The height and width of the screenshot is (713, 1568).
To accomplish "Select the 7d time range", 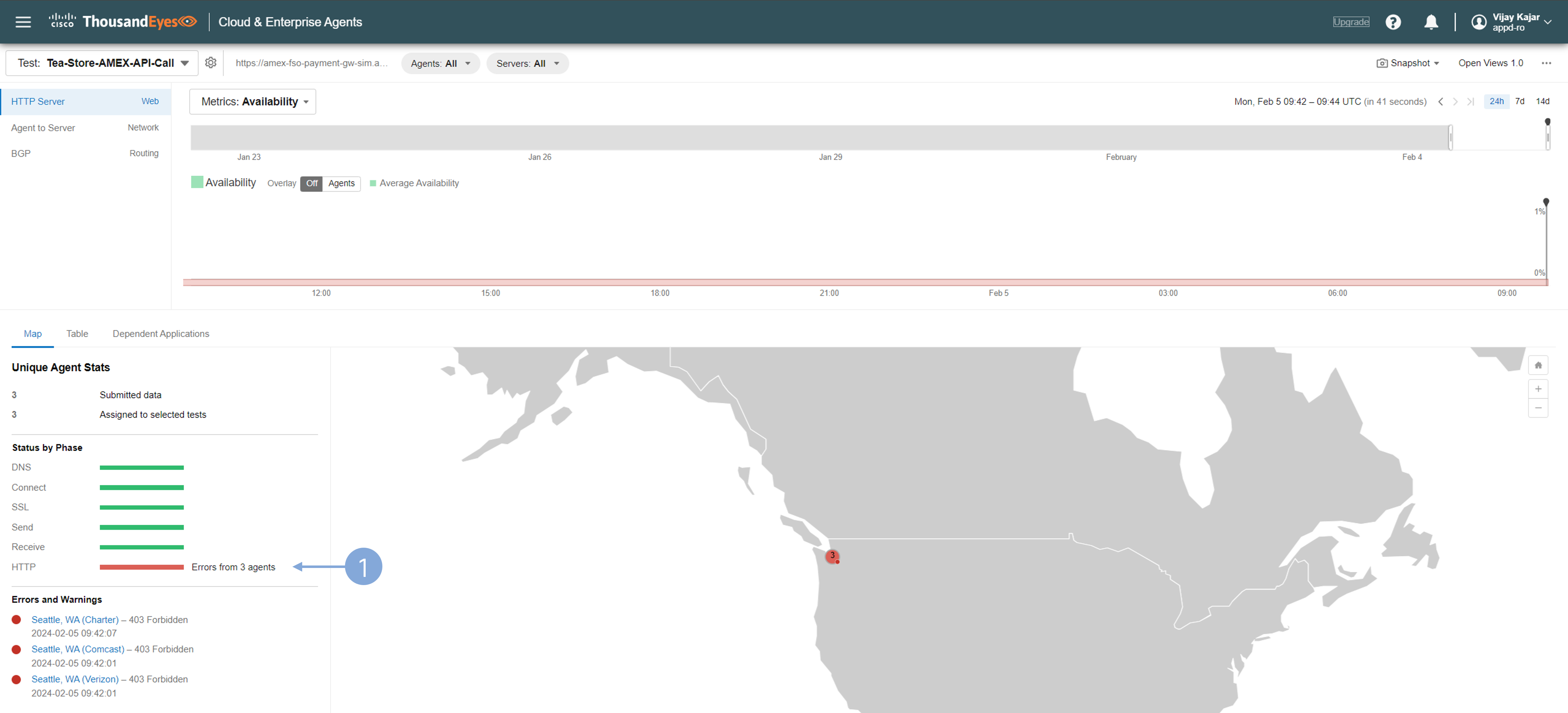I will tap(1519, 101).
